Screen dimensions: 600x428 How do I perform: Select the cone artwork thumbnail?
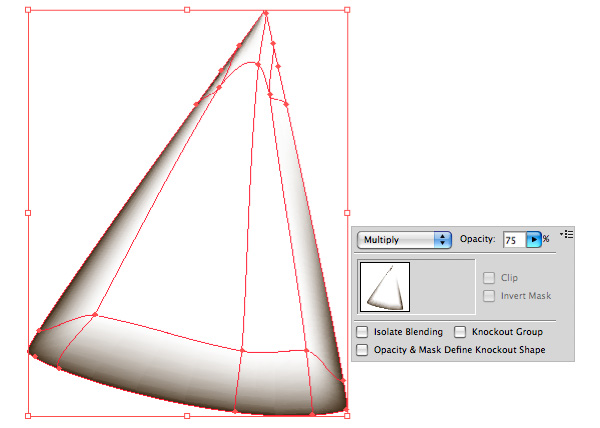pos(385,287)
